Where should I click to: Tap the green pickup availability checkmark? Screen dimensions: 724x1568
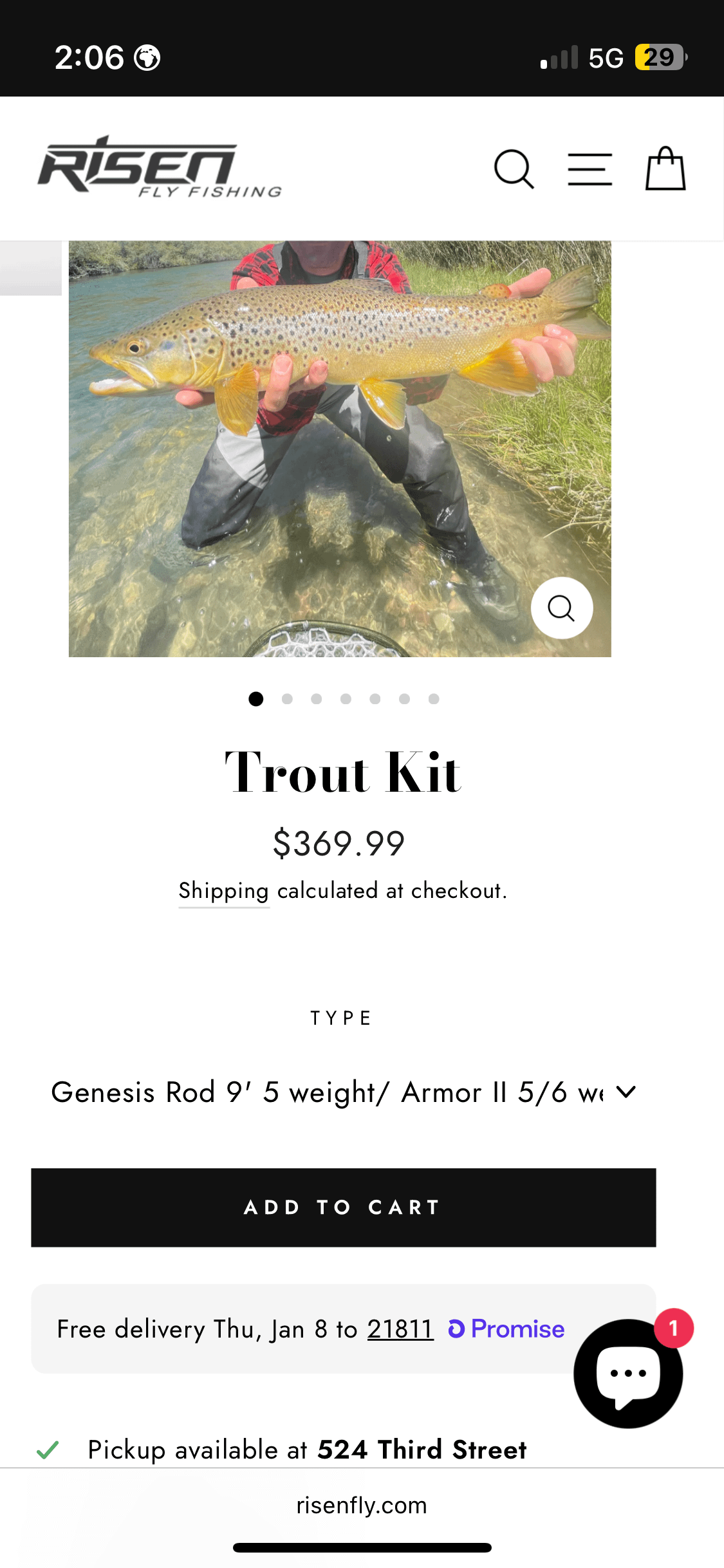click(x=48, y=1450)
